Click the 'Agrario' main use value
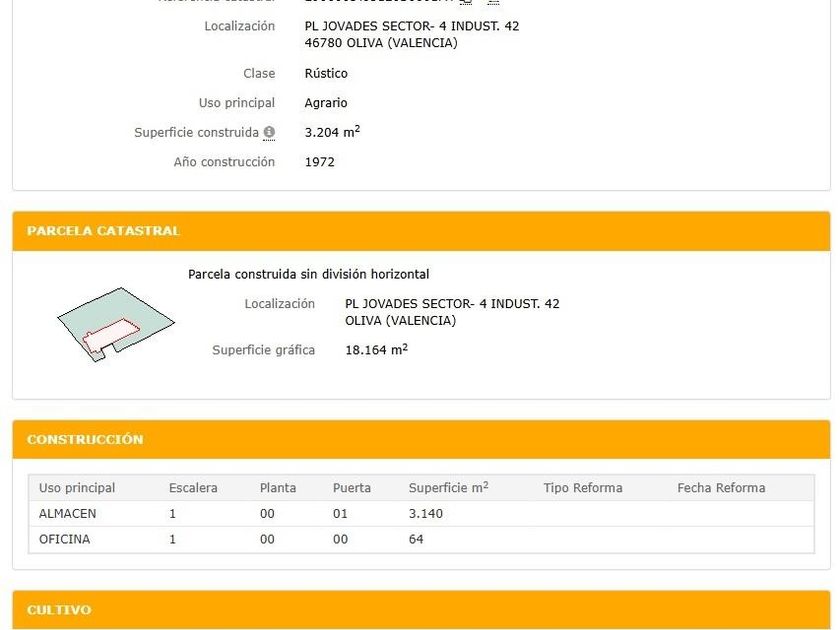This screenshot has width=840, height=630. tap(326, 103)
